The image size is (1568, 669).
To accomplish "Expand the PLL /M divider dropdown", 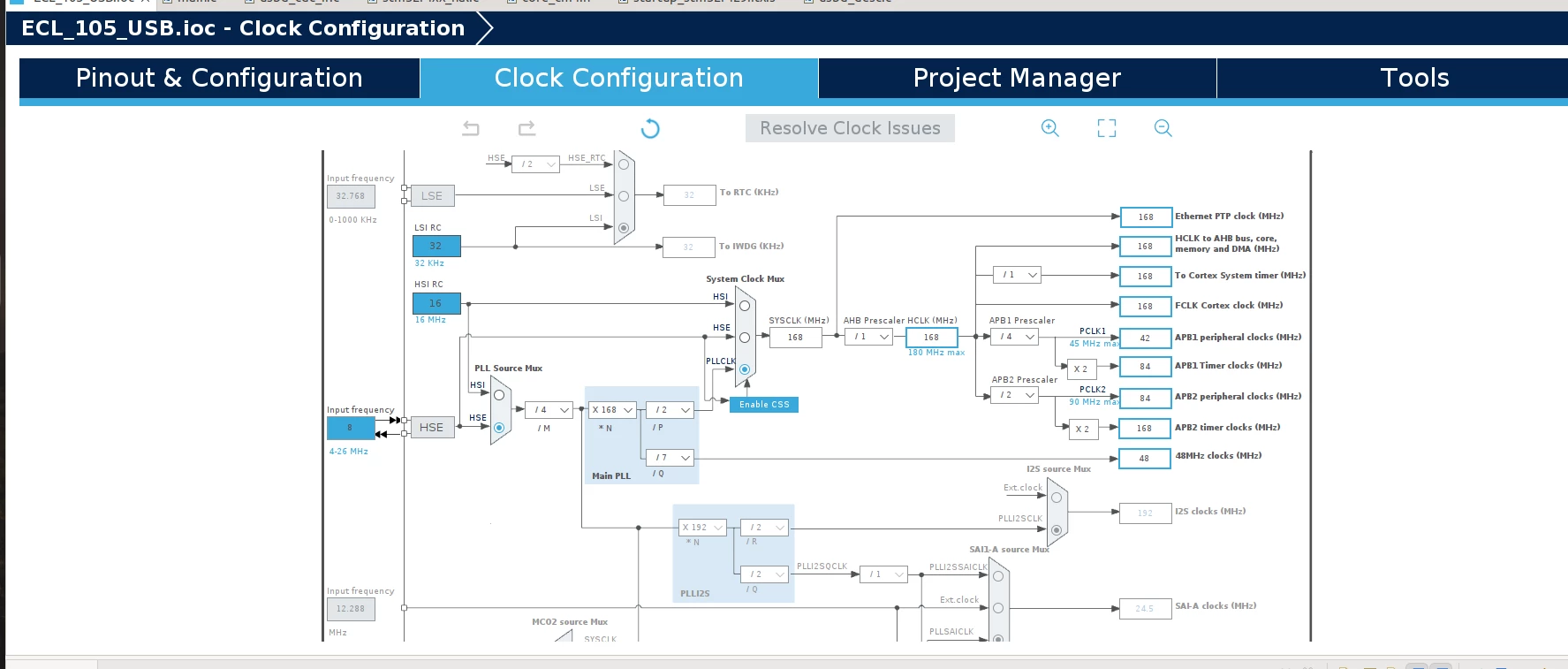I will (549, 410).
